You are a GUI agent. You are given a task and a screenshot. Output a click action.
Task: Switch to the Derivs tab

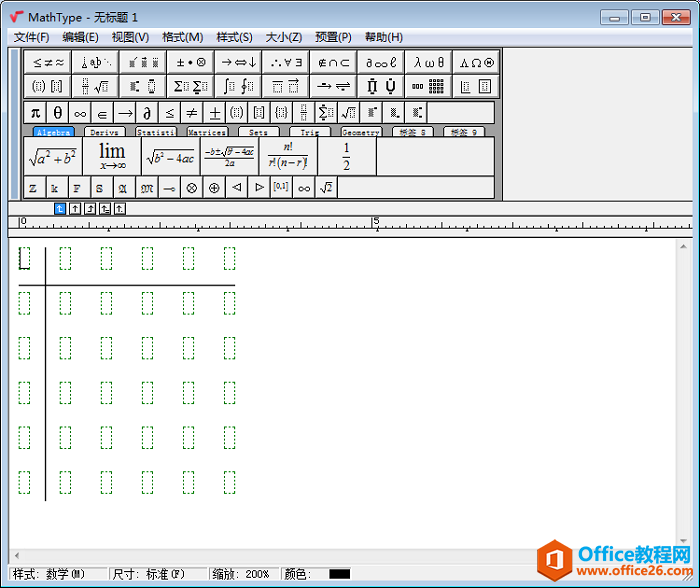click(104, 132)
